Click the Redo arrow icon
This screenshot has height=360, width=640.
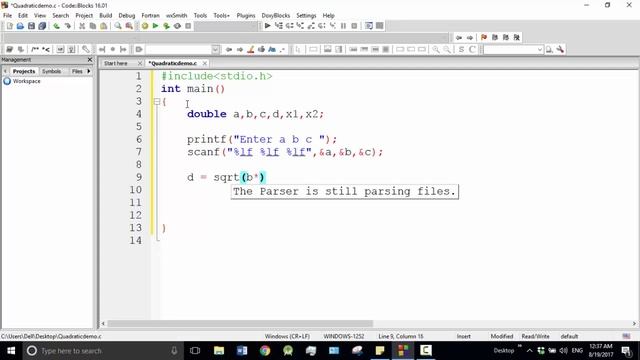click(x=67, y=26)
